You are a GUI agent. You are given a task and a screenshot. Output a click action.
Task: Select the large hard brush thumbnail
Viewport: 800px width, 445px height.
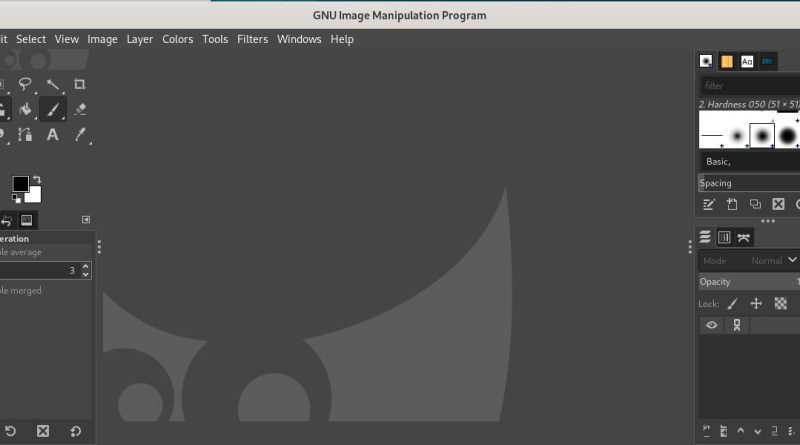point(787,136)
